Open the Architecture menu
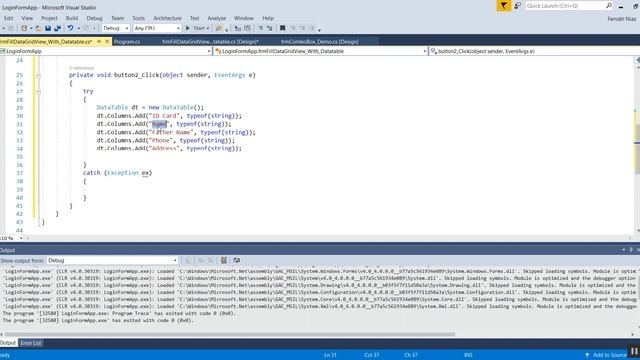Image resolution: width=640 pixels, height=360 pixels. (x=167, y=18)
